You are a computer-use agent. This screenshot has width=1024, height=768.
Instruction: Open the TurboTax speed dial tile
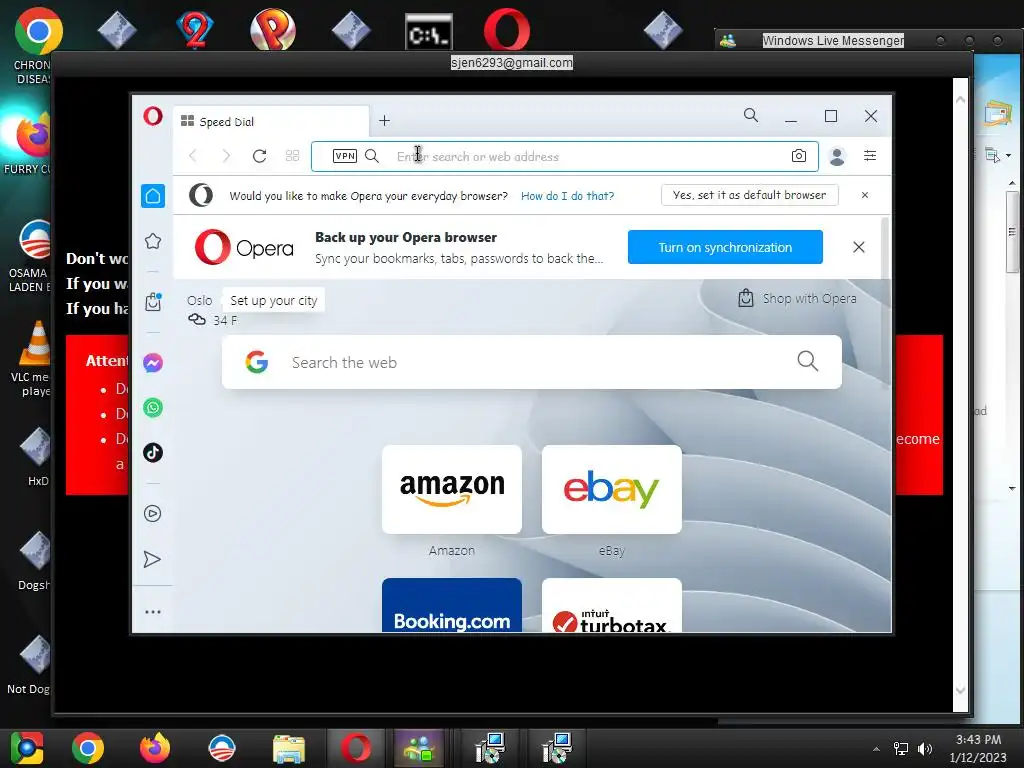pos(612,605)
